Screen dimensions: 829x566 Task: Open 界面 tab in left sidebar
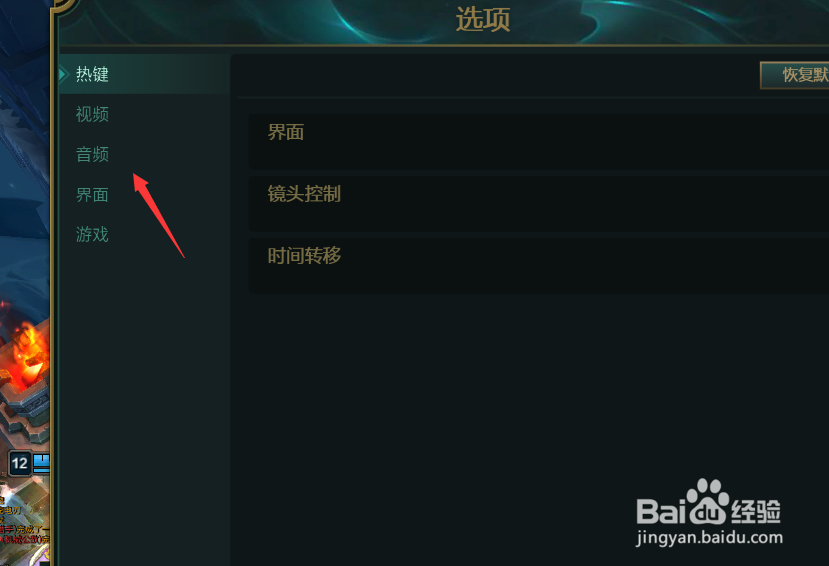[x=92, y=195]
